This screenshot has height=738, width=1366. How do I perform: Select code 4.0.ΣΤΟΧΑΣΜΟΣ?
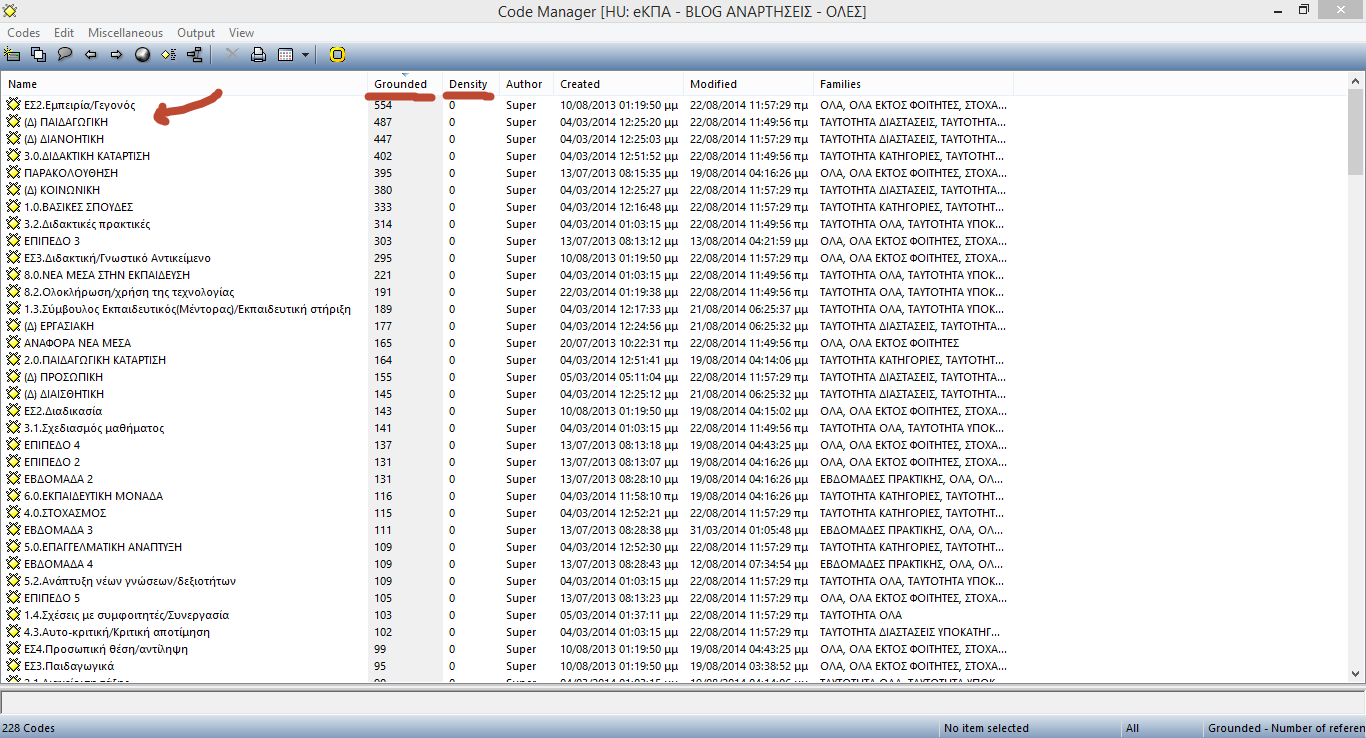point(66,513)
